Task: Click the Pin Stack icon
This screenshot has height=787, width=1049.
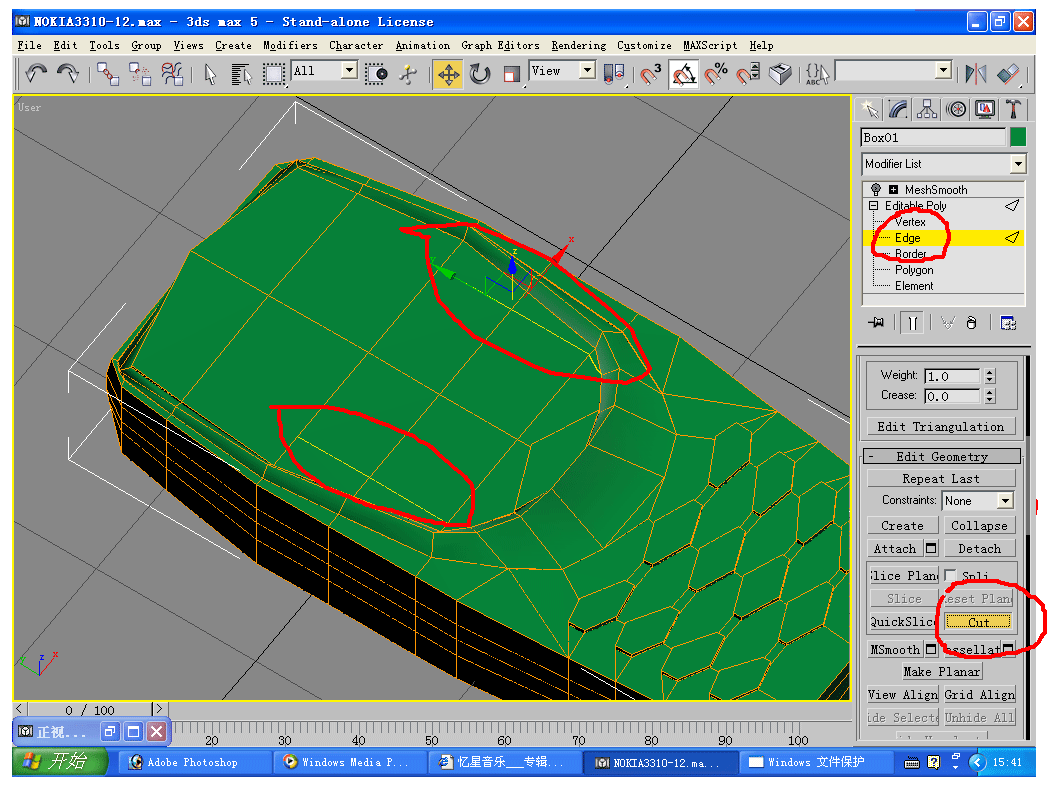Action: click(x=877, y=322)
